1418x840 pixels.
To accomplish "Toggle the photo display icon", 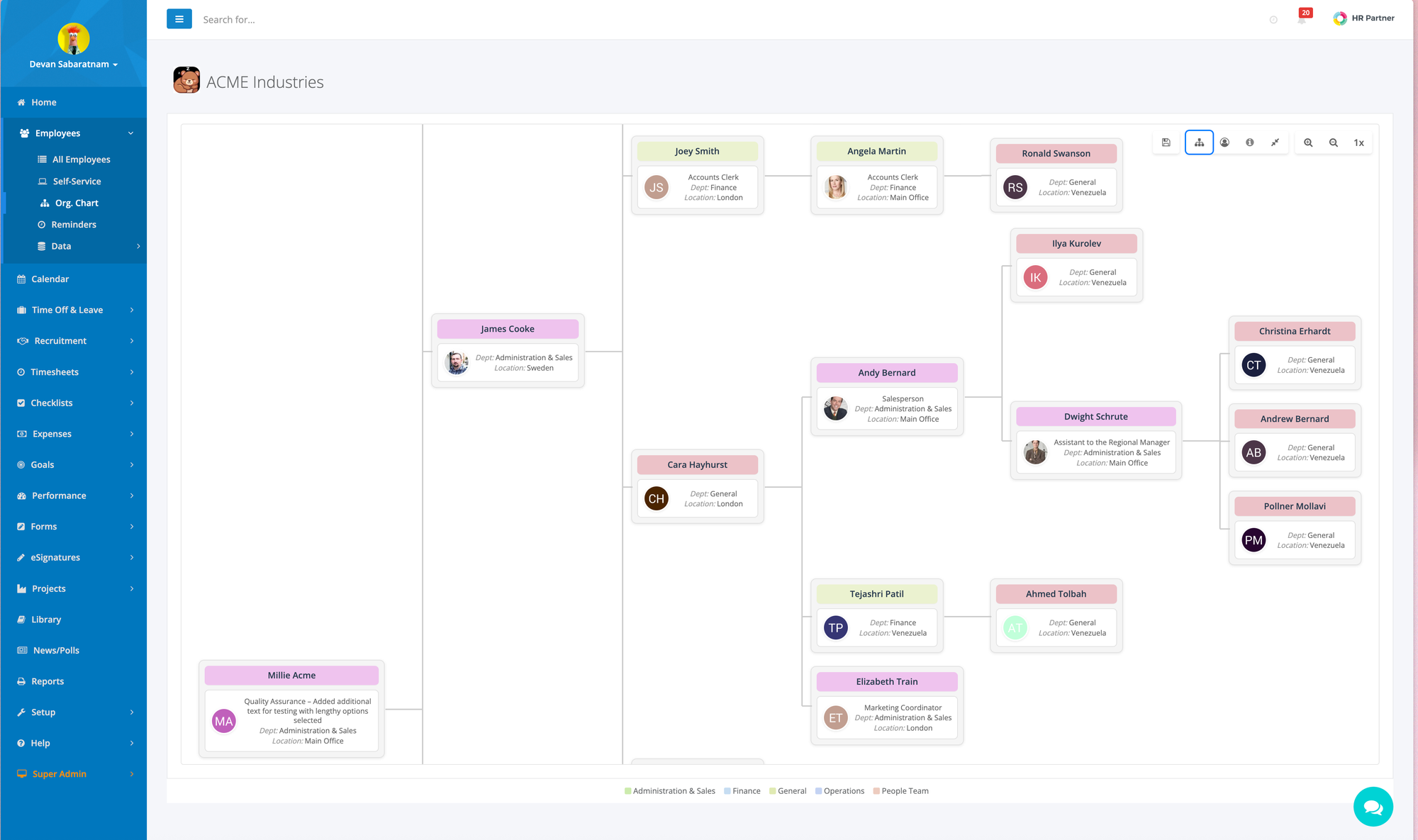I will 1224,142.
